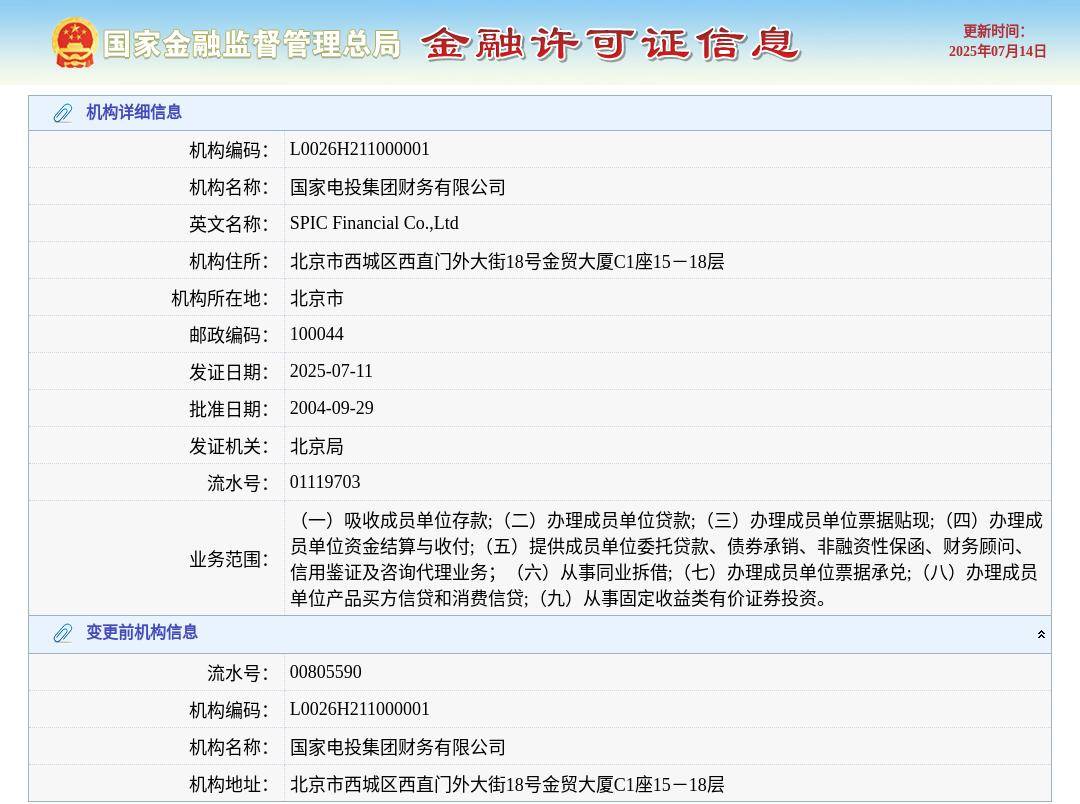Click 机构名称 value in the 变更前 section
This screenshot has height=804, width=1080.
397,747
